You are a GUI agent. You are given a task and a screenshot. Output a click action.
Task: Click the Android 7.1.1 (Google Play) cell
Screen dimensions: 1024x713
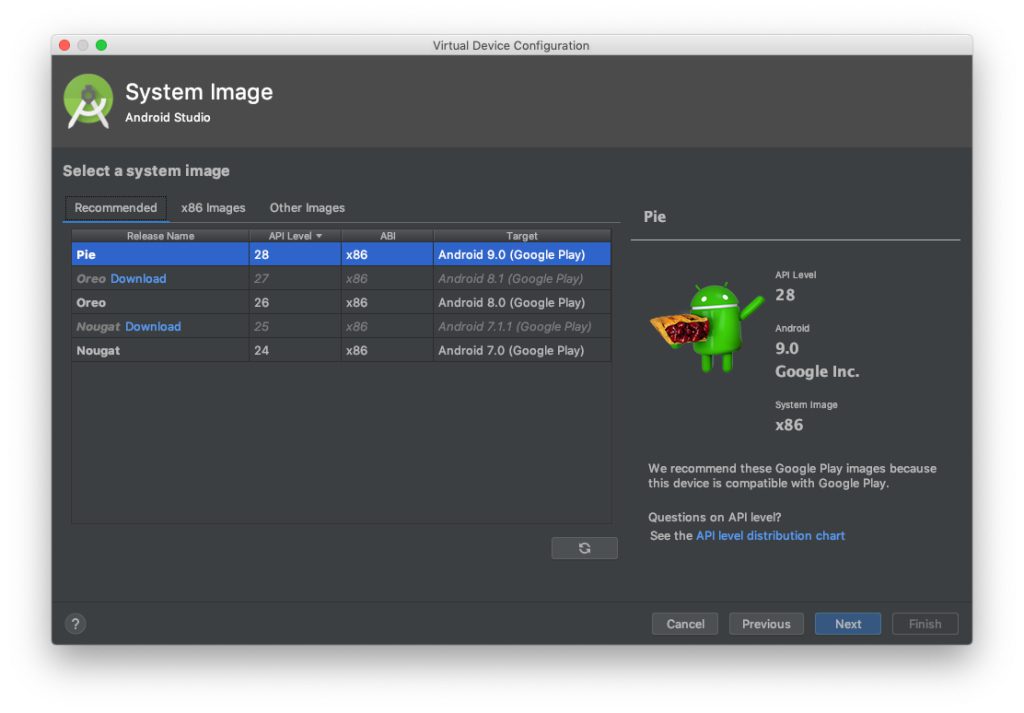click(x=522, y=326)
